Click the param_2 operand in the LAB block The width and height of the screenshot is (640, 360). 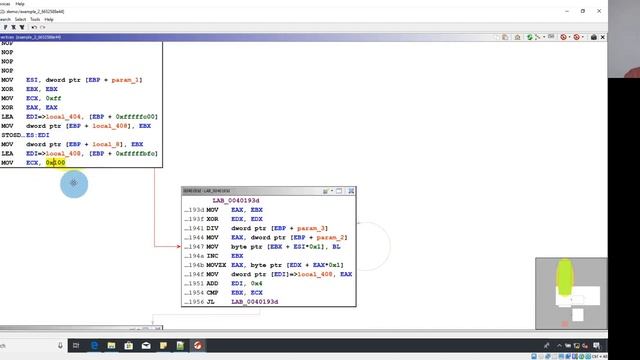(332, 238)
